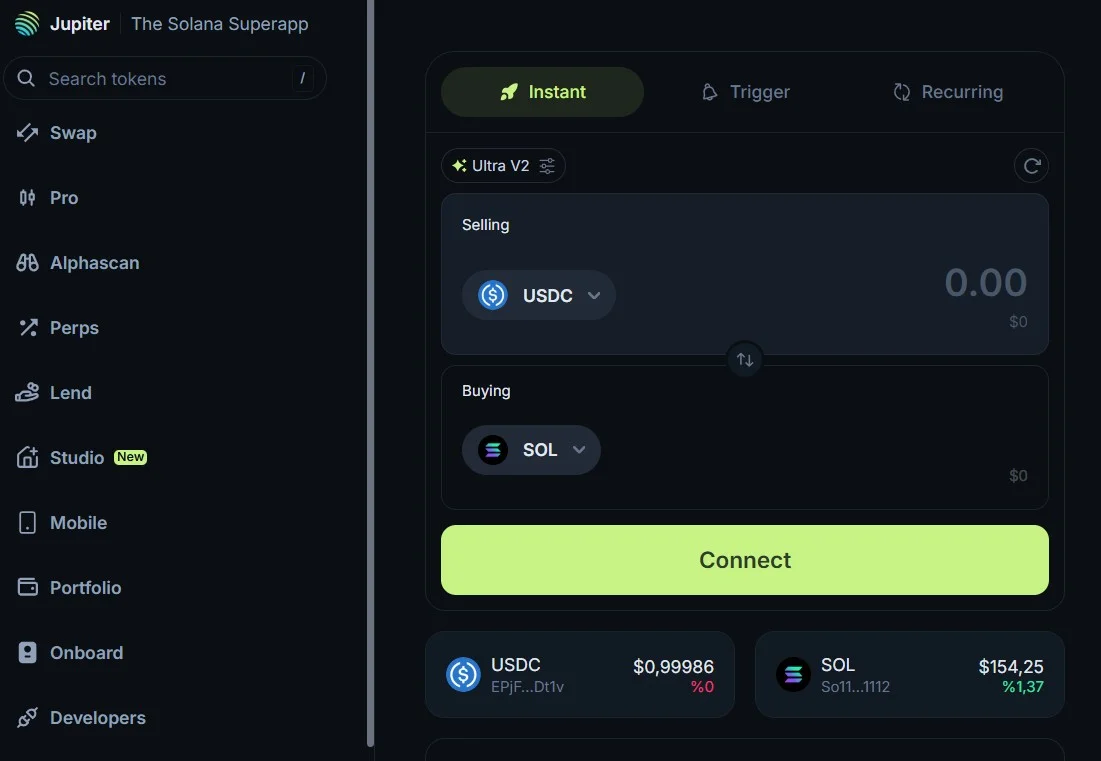
Task: Expand USDC selling token dropdown
Action: (x=539, y=296)
